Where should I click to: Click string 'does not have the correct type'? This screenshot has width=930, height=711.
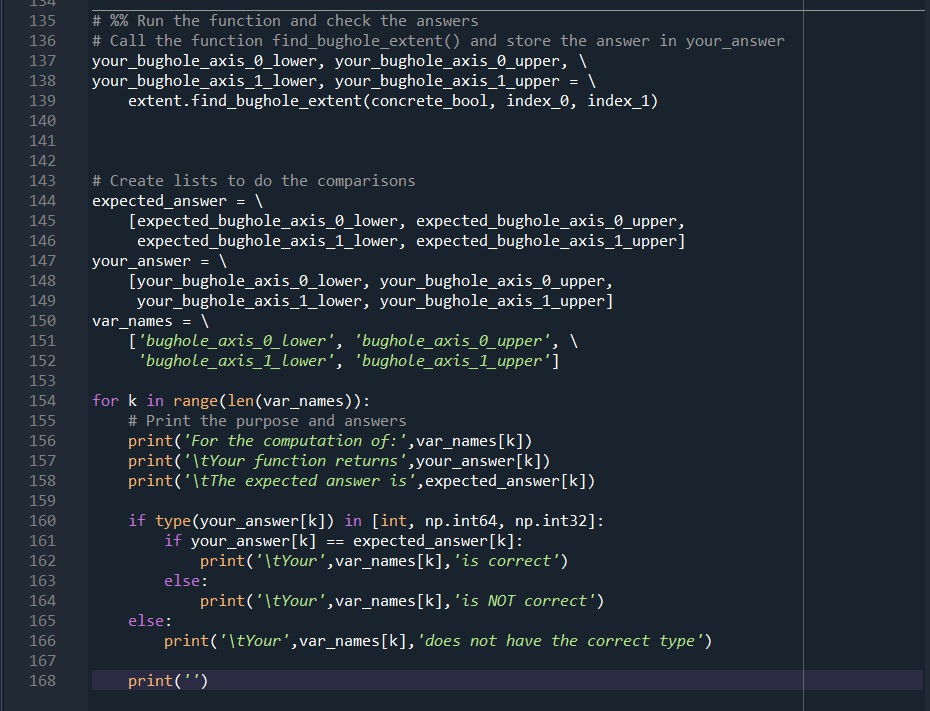pos(559,641)
